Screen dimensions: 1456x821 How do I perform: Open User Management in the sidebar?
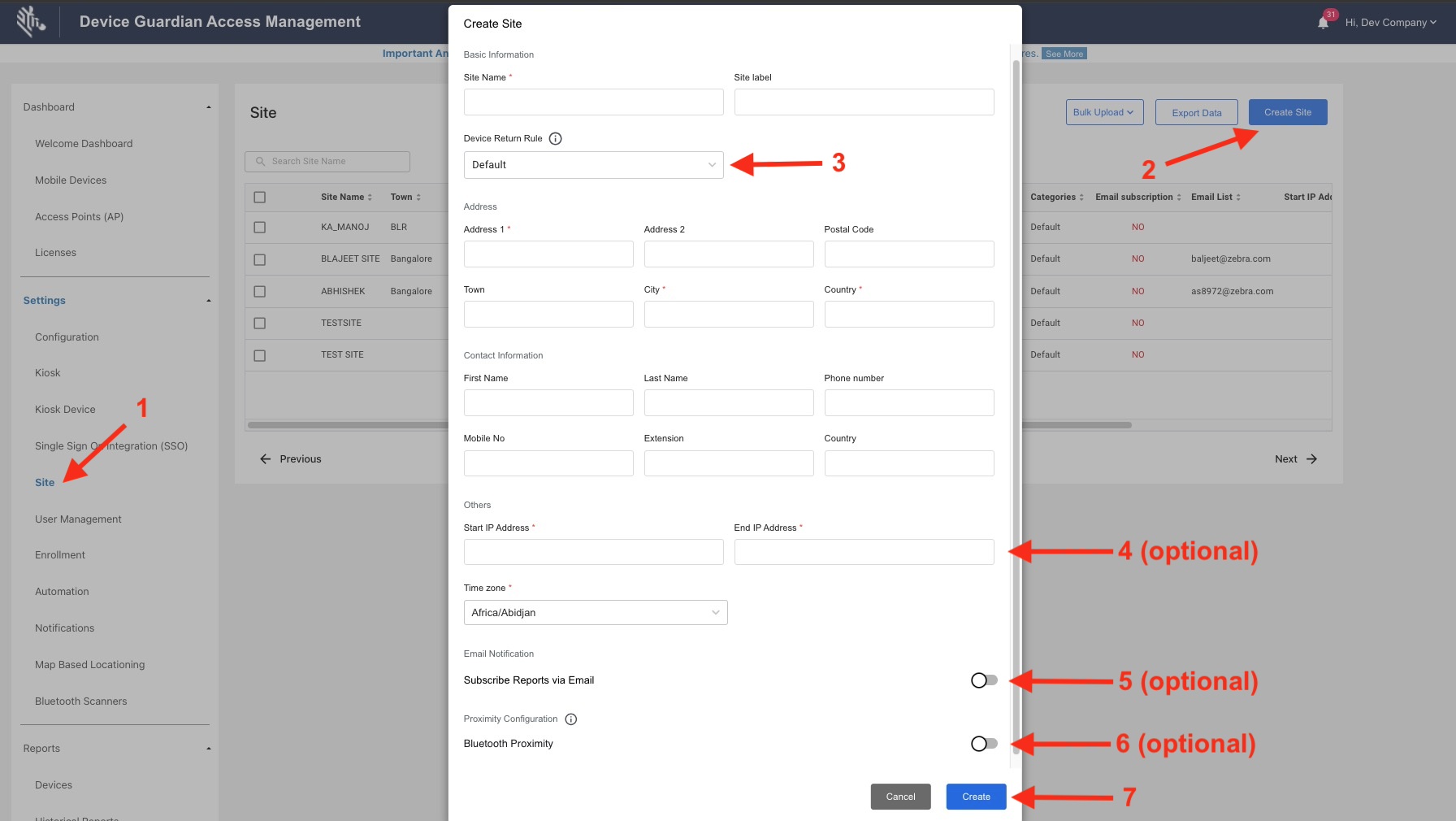pyautogui.click(x=78, y=519)
